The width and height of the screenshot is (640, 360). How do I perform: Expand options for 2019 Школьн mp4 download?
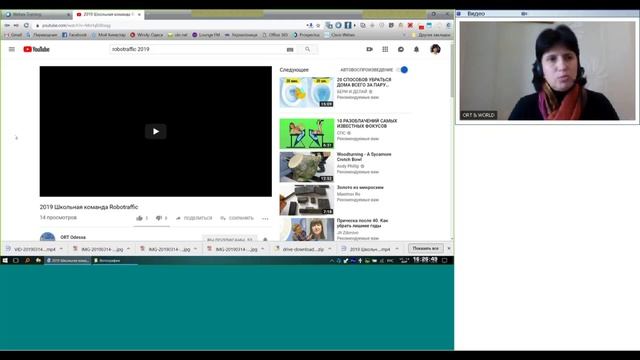tap(397, 249)
